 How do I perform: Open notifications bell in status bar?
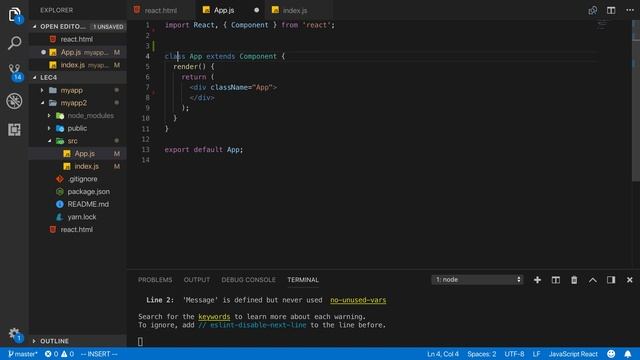[628, 354]
